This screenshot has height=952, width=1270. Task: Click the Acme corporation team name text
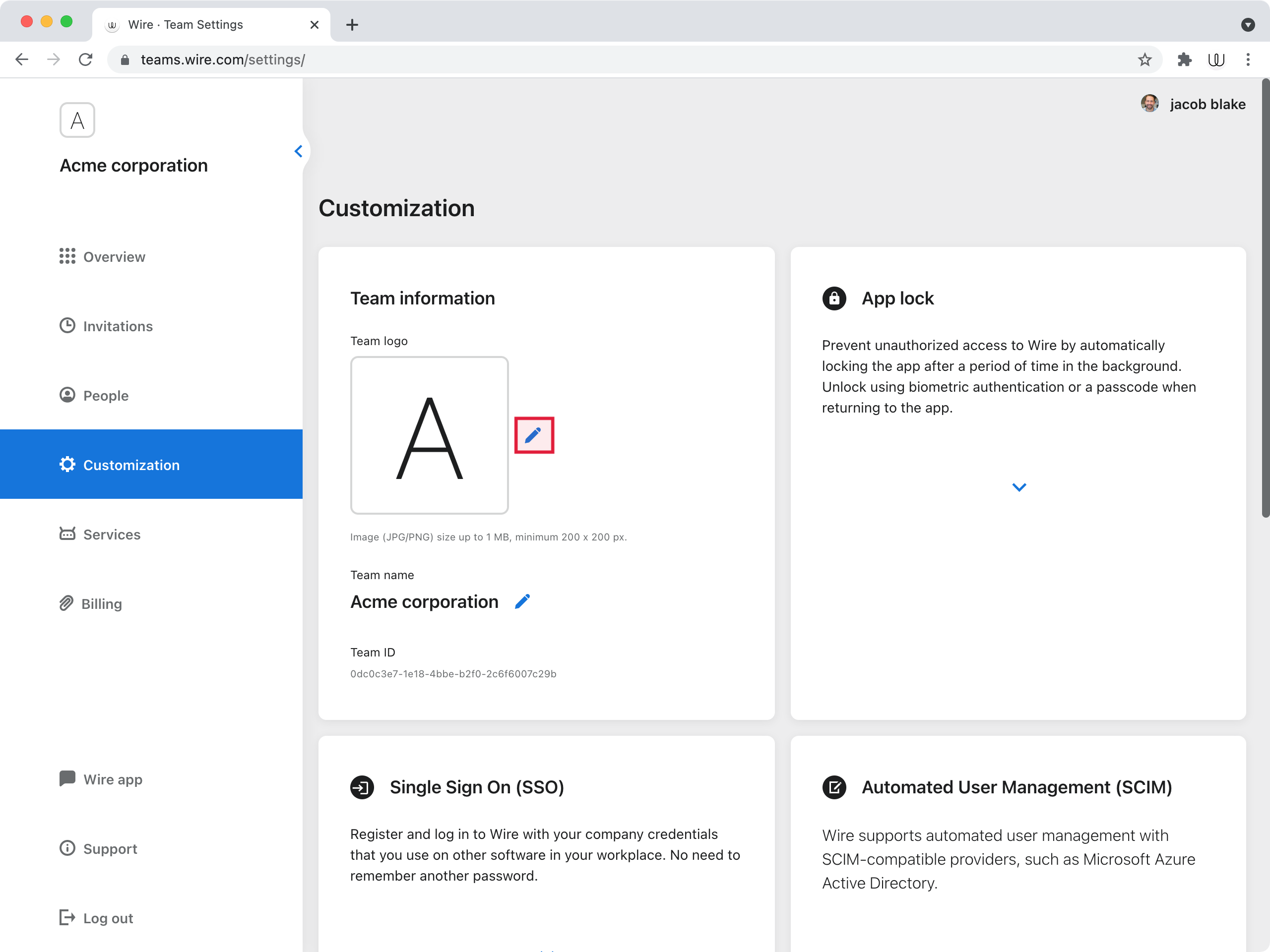424,601
